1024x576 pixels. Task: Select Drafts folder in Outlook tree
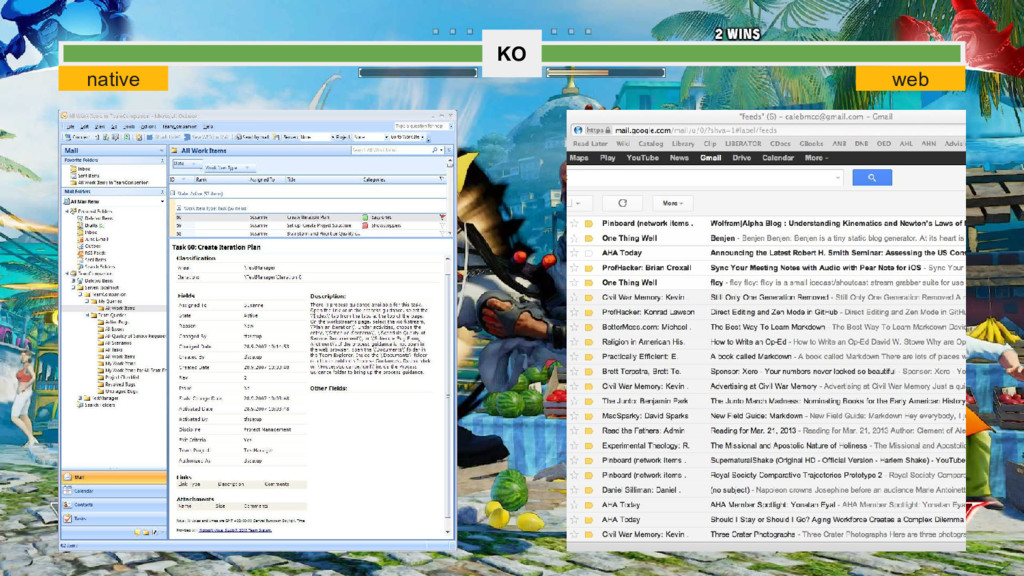click(91, 225)
